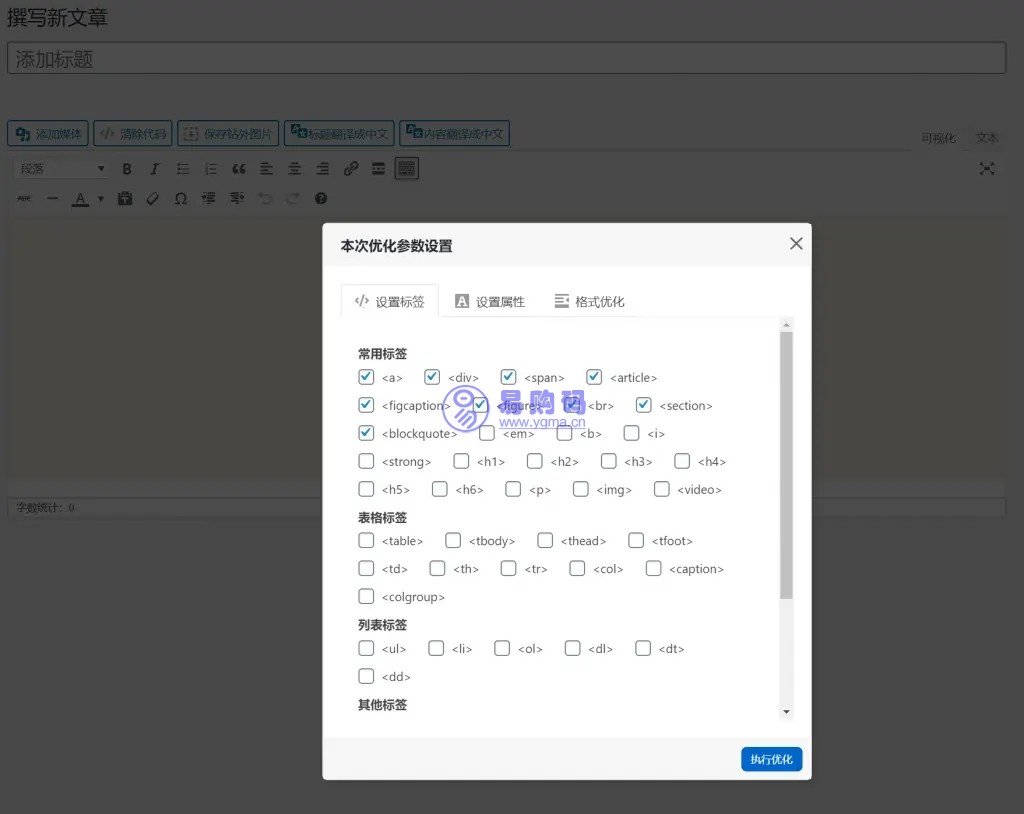Insert a blockquote using the quote icon

(238, 169)
